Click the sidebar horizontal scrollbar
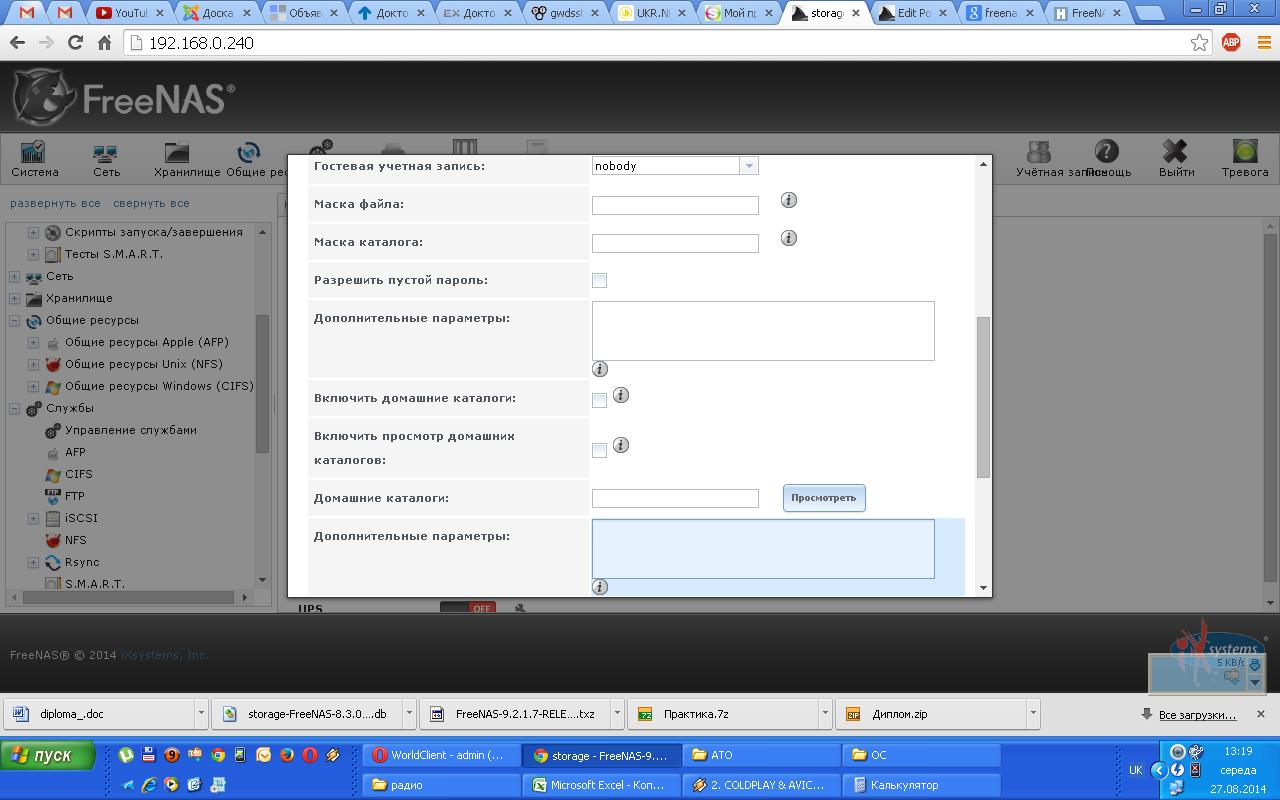The height and width of the screenshot is (800, 1280). point(126,597)
